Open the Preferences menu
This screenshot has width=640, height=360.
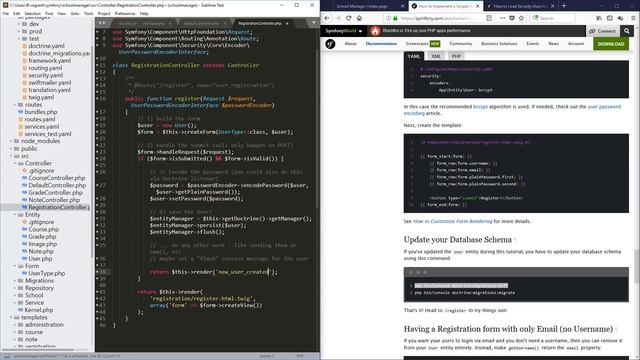(125, 13)
